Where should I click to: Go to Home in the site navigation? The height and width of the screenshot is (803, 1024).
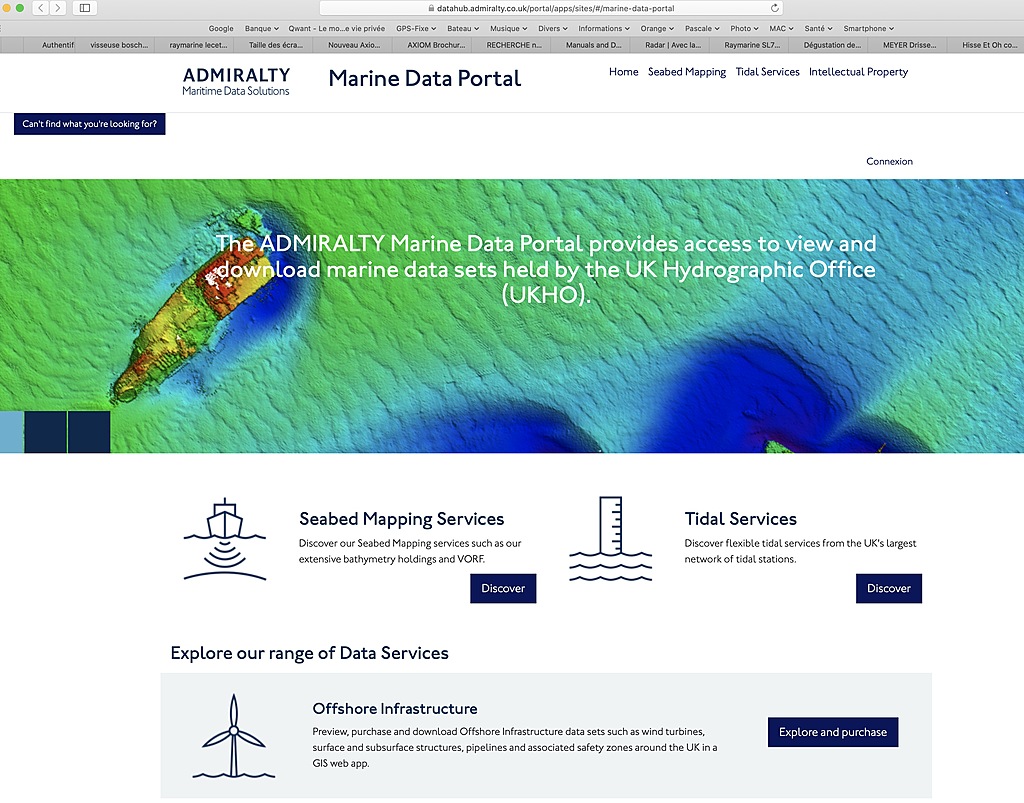[x=624, y=72]
